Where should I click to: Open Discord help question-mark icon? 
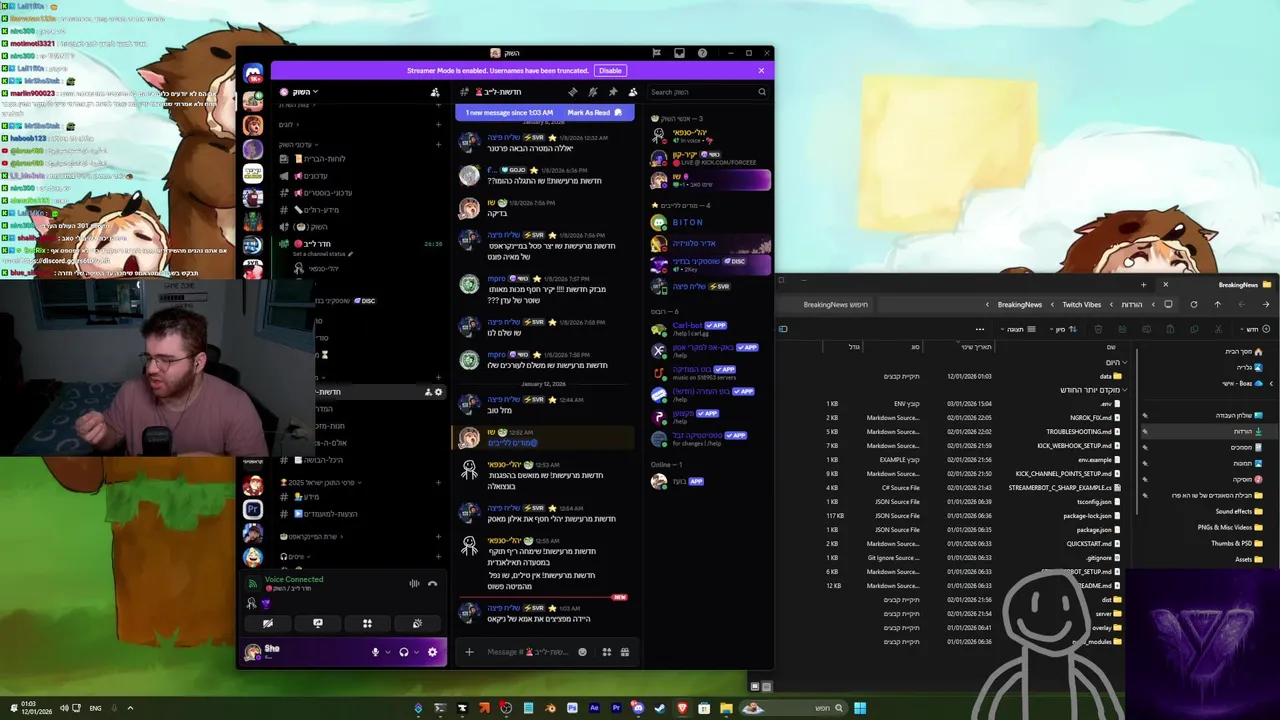702,53
